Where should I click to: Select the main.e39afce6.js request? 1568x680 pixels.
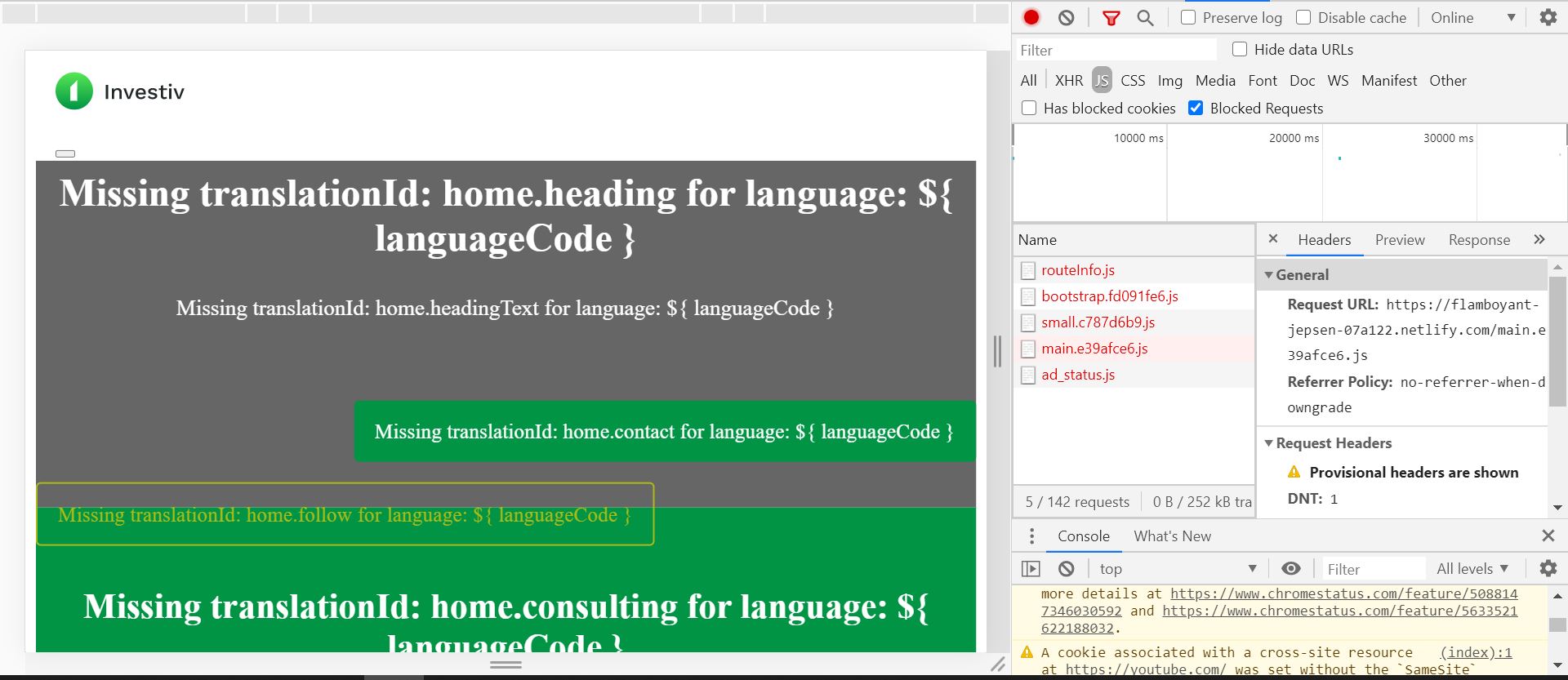point(1134,349)
